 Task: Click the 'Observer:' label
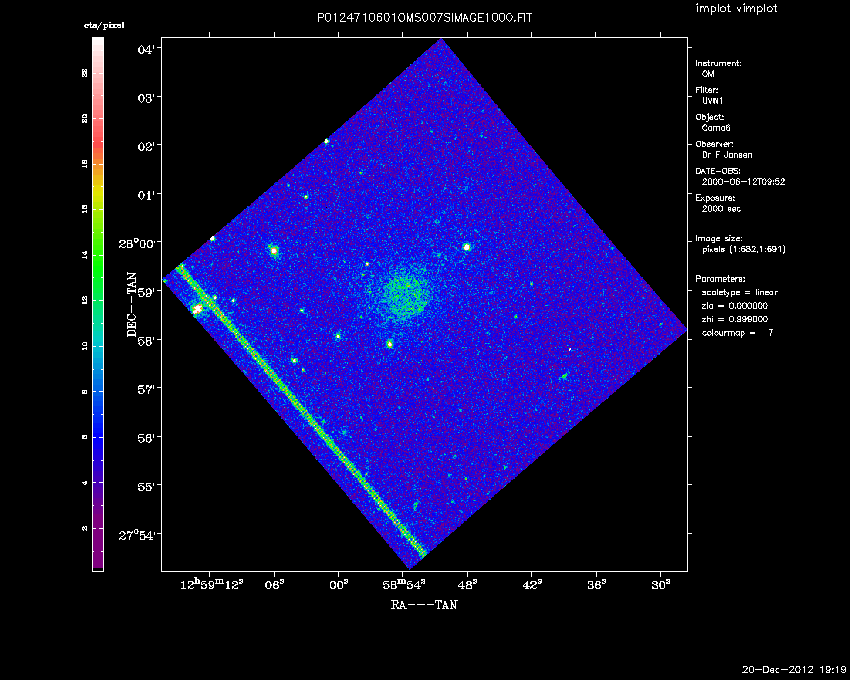(714, 144)
